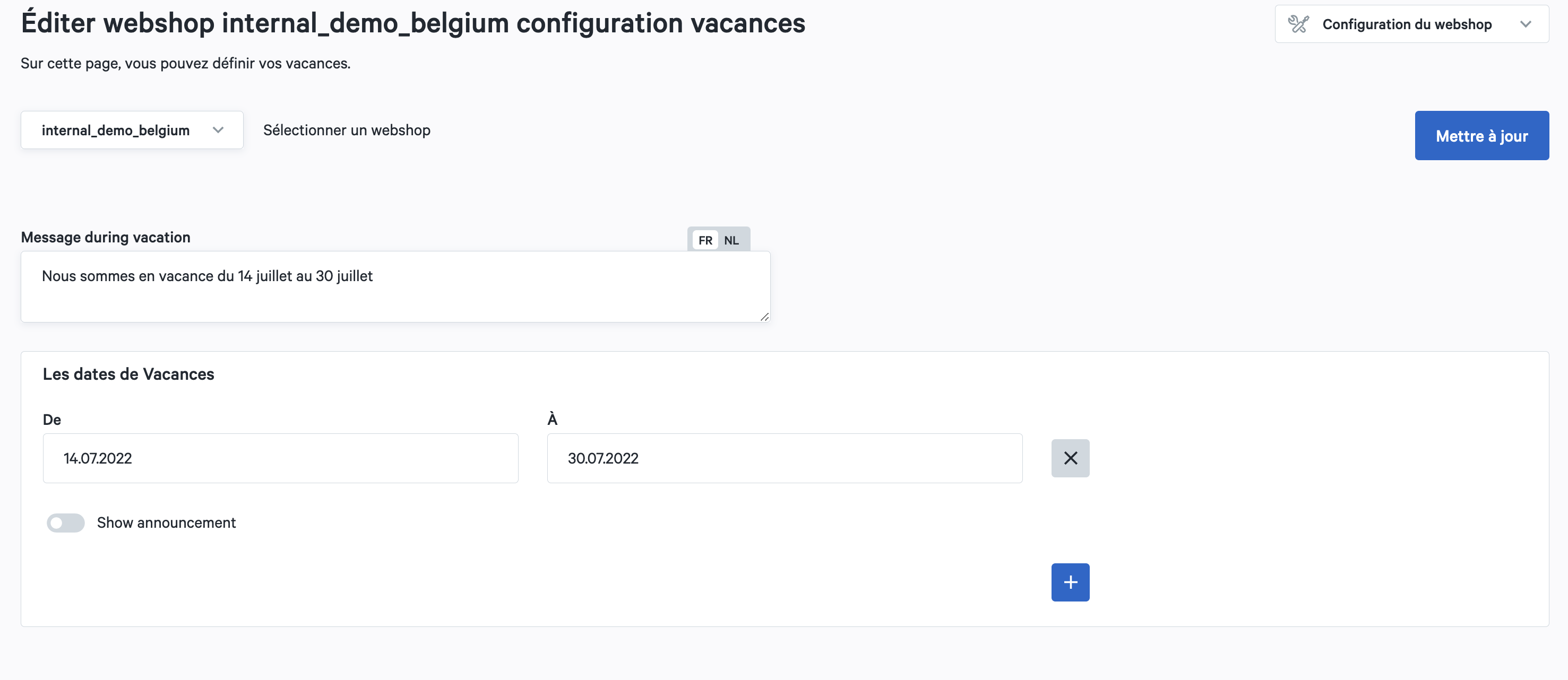This screenshot has width=1568, height=680.
Task: Switch message language to FR tab
Action: [705, 240]
